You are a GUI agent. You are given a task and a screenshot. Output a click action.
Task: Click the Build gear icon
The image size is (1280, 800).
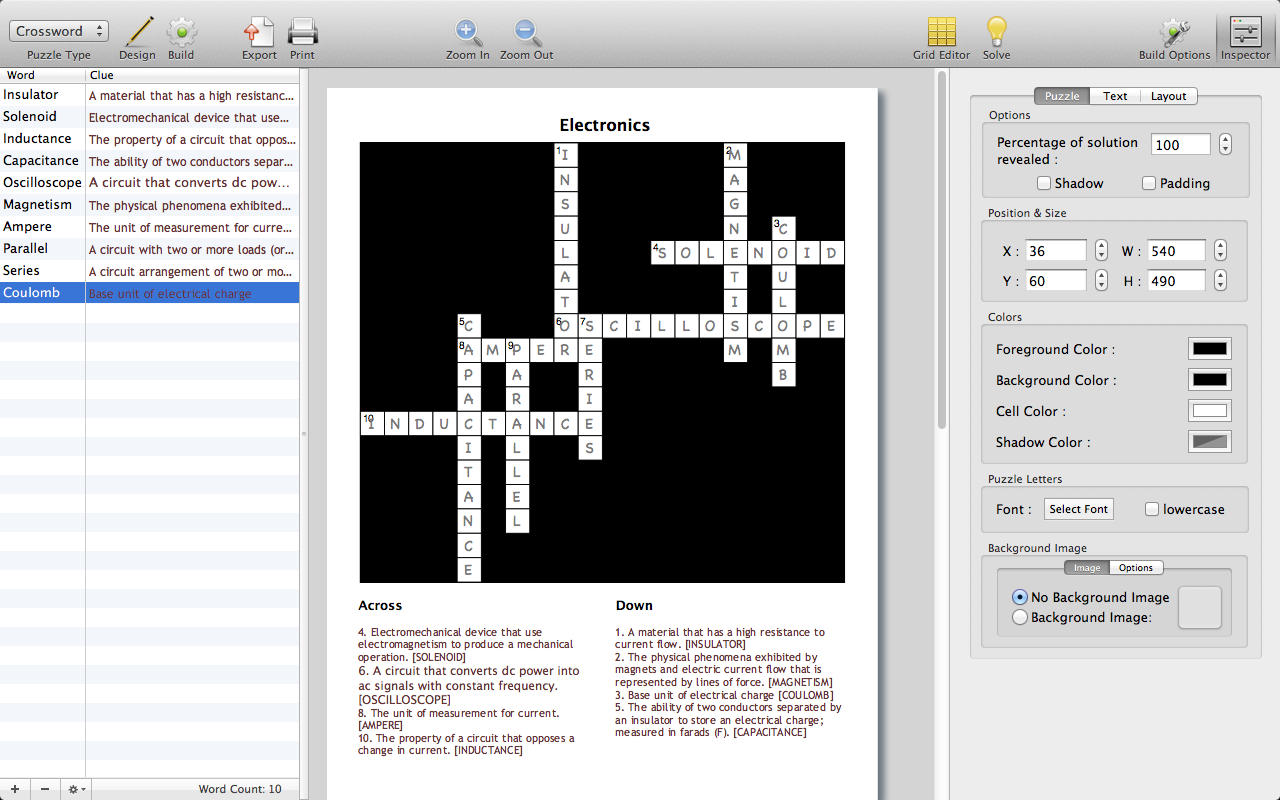click(x=181, y=32)
